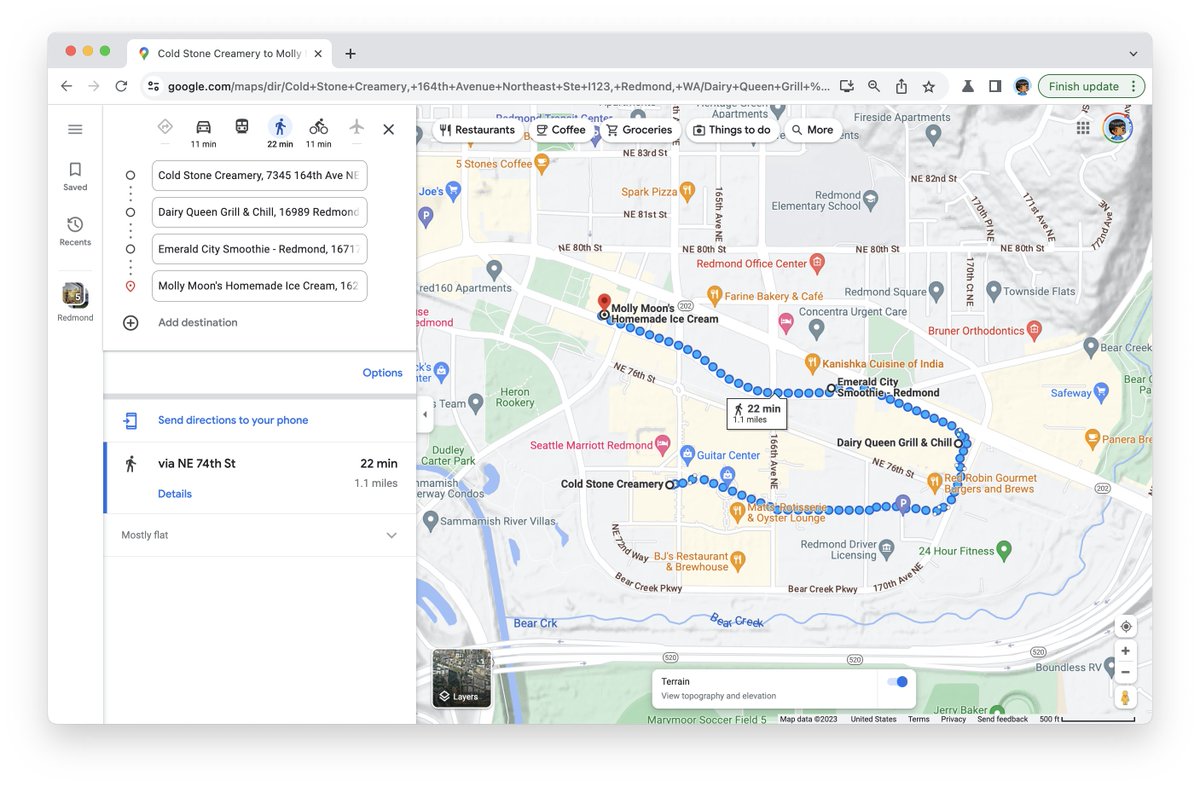Screen dimensions: 1200x787
Task: Open More search categories
Action: [x=812, y=130]
